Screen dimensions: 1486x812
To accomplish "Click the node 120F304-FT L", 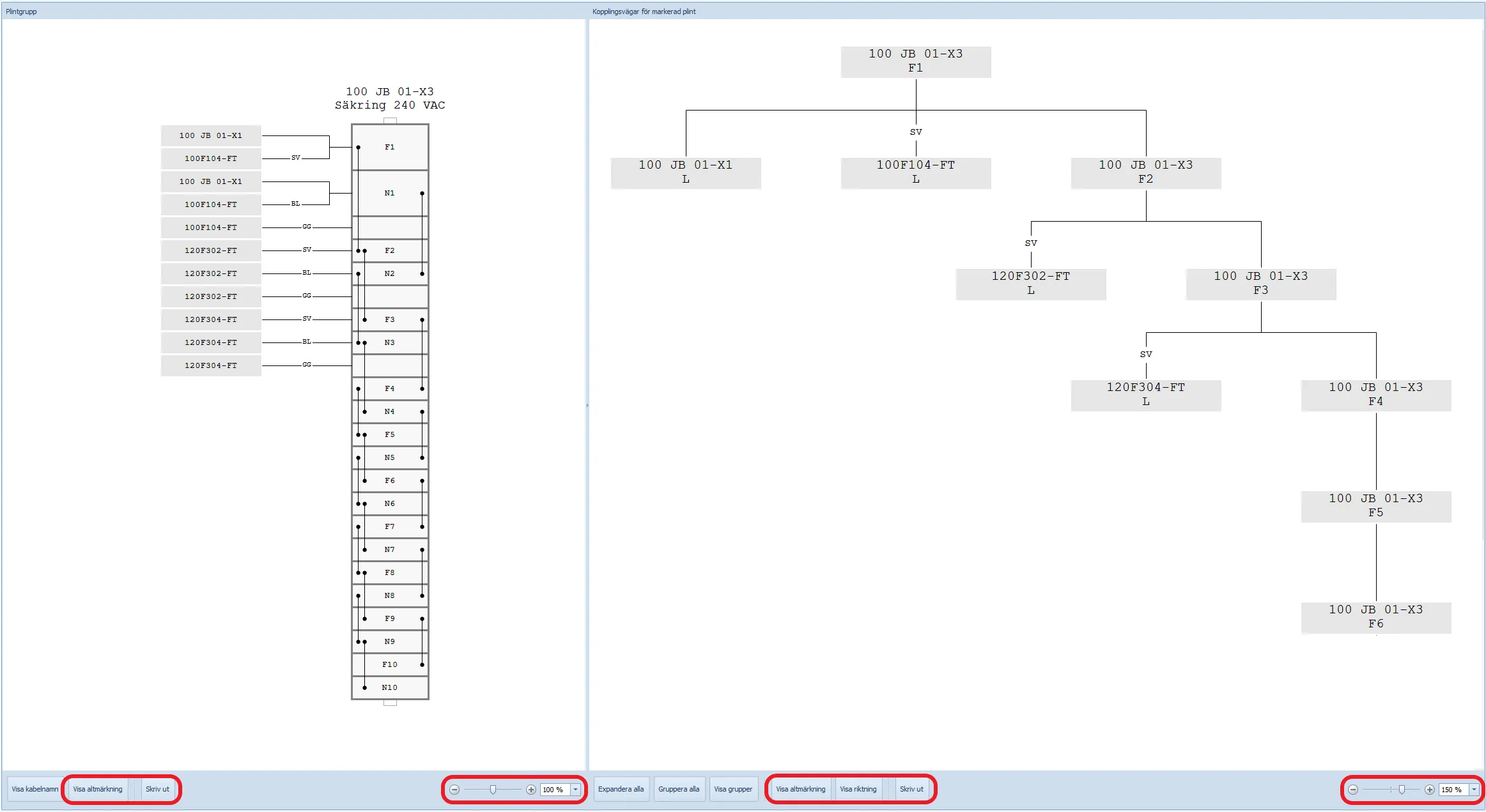I will click(1146, 395).
